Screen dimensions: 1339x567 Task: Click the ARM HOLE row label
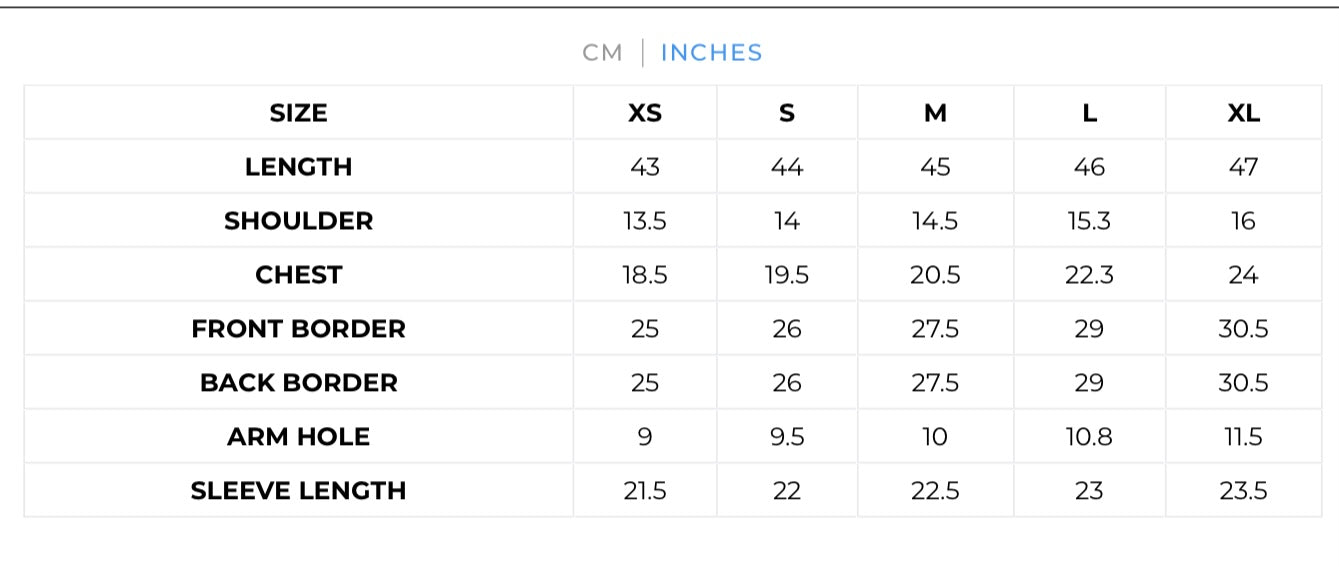tap(298, 437)
